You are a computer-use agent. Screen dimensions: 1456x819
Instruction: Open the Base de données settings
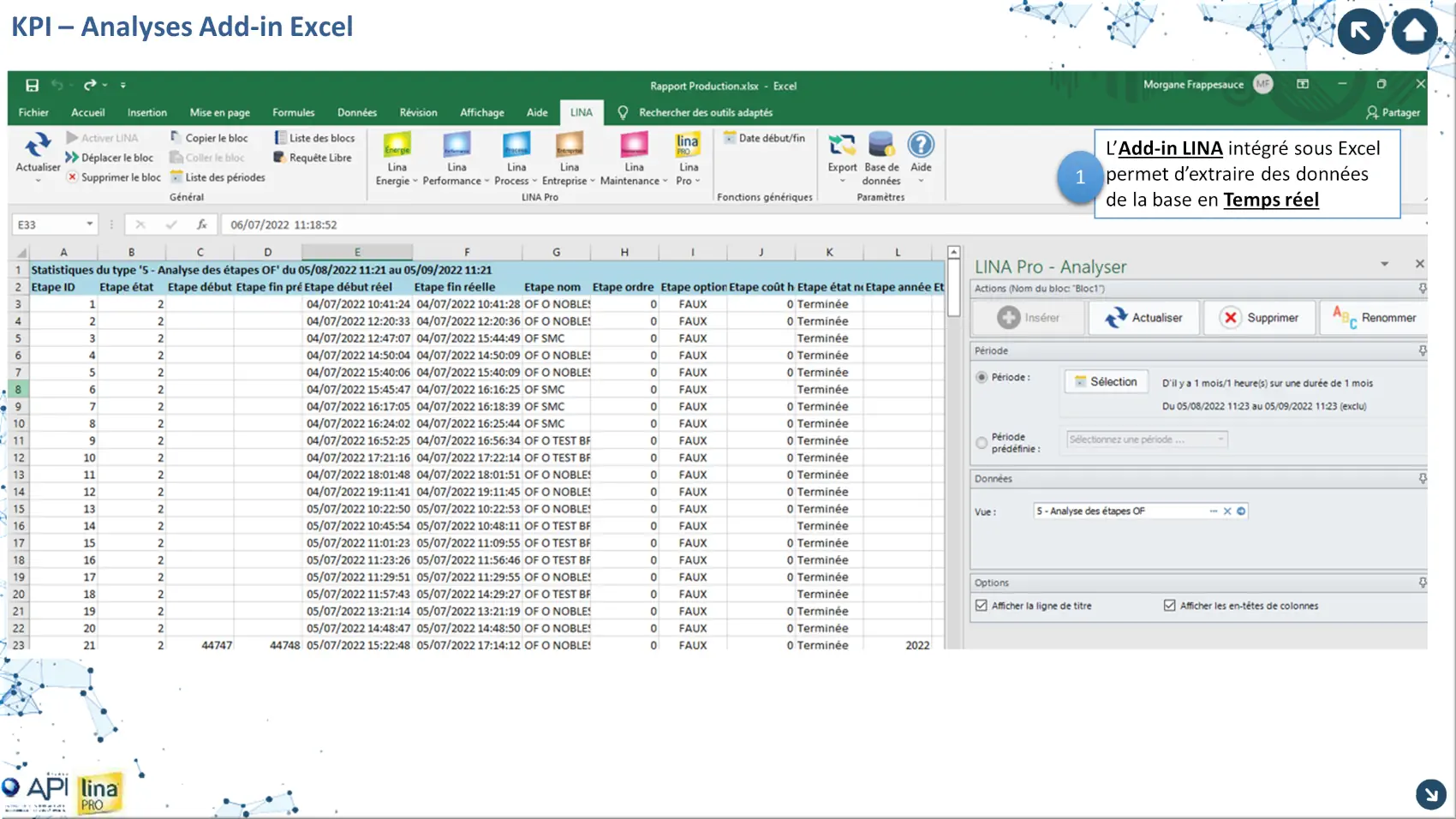(x=880, y=146)
